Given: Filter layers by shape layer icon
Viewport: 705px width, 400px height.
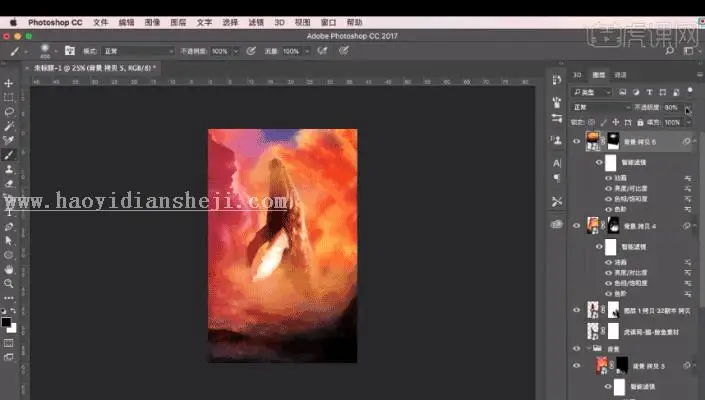Looking at the screenshot, I should 663,92.
